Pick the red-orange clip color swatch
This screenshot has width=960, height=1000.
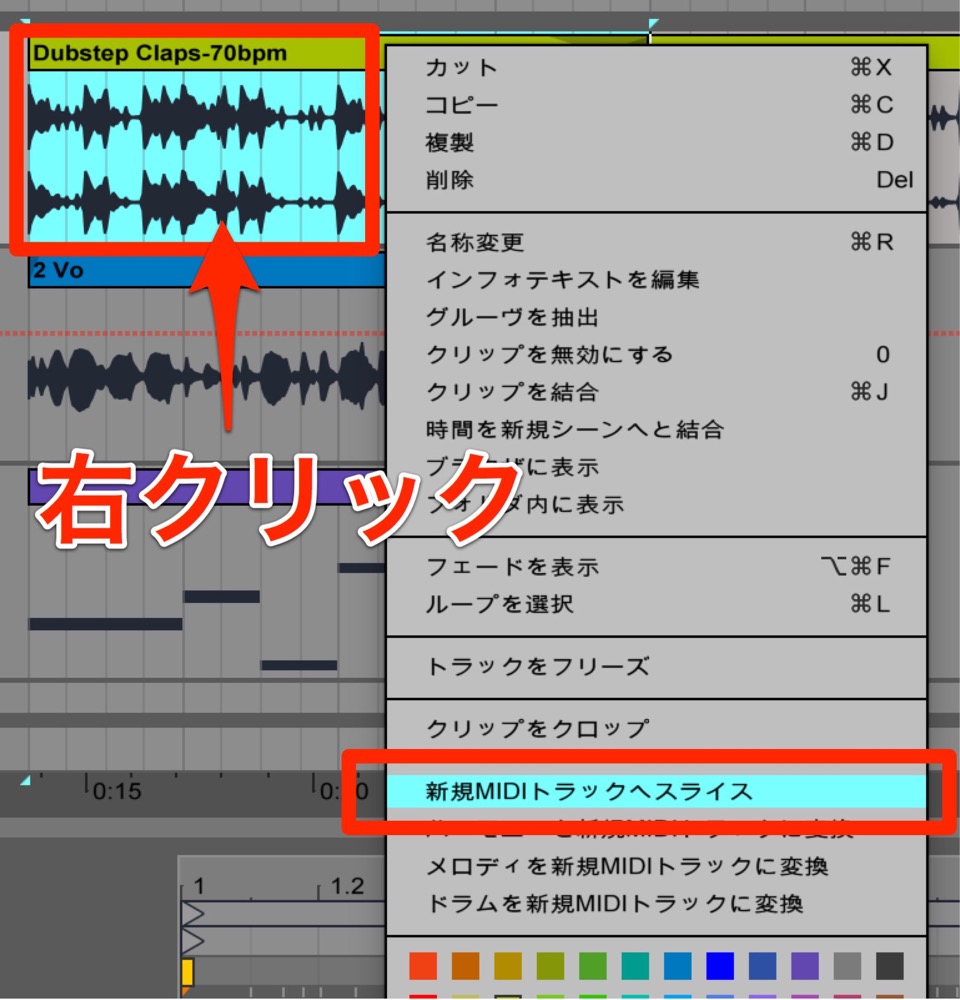point(423,966)
